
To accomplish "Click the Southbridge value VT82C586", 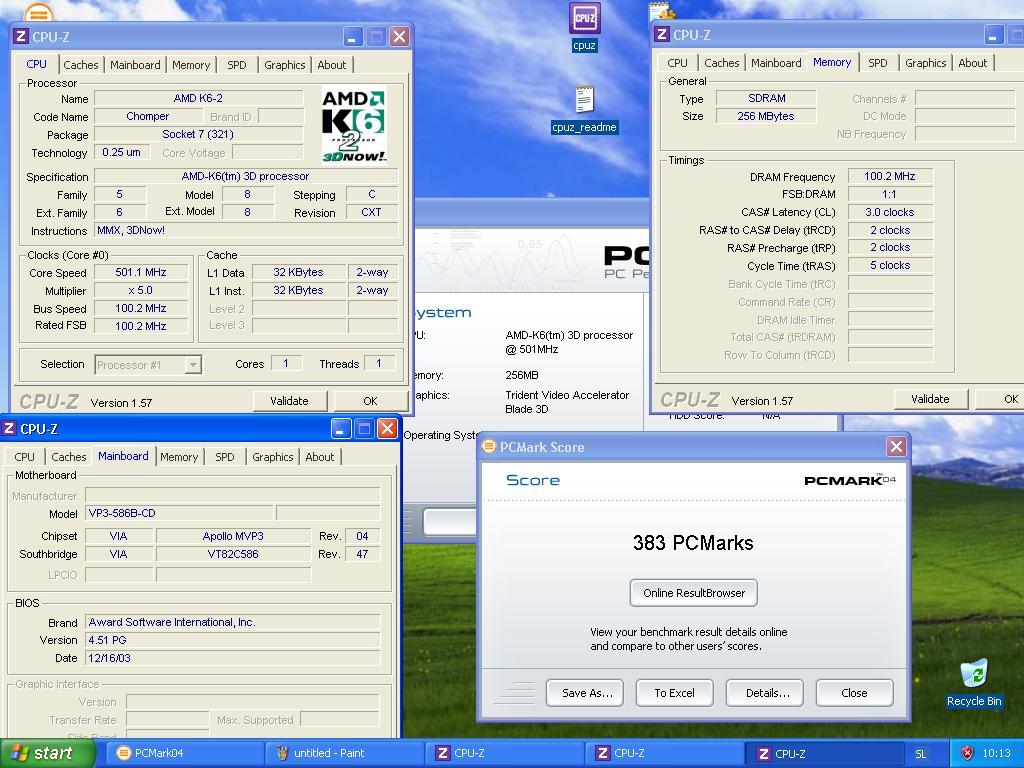I will (x=233, y=554).
